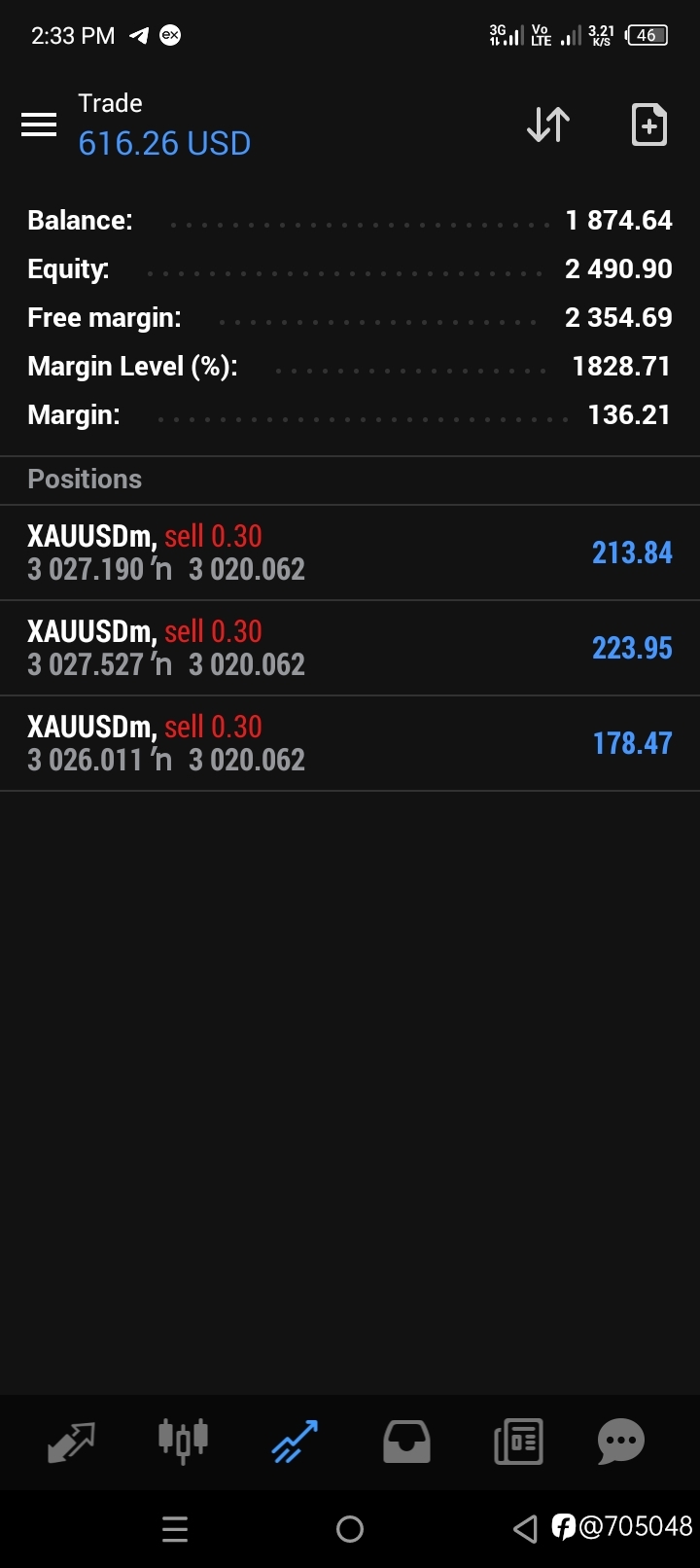Open the Chat messages bubble icon
The height and width of the screenshot is (1568, 700).
[621, 1442]
